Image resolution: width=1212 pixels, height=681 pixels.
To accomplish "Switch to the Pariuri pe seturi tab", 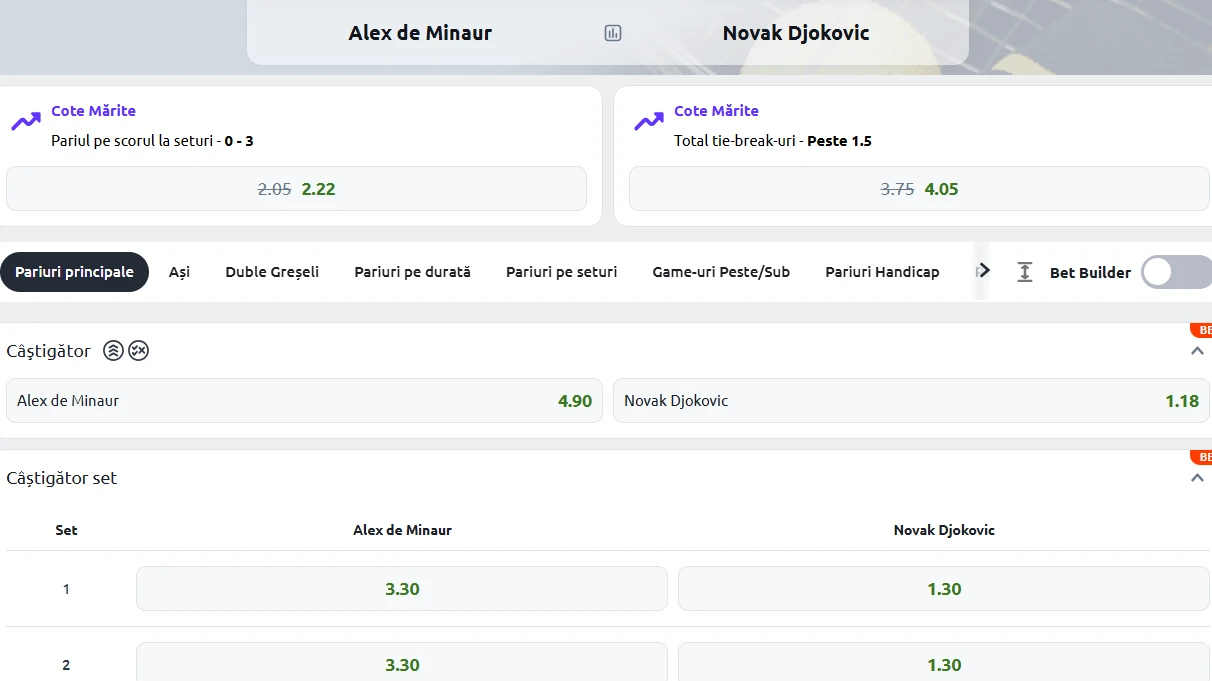I will coord(561,272).
